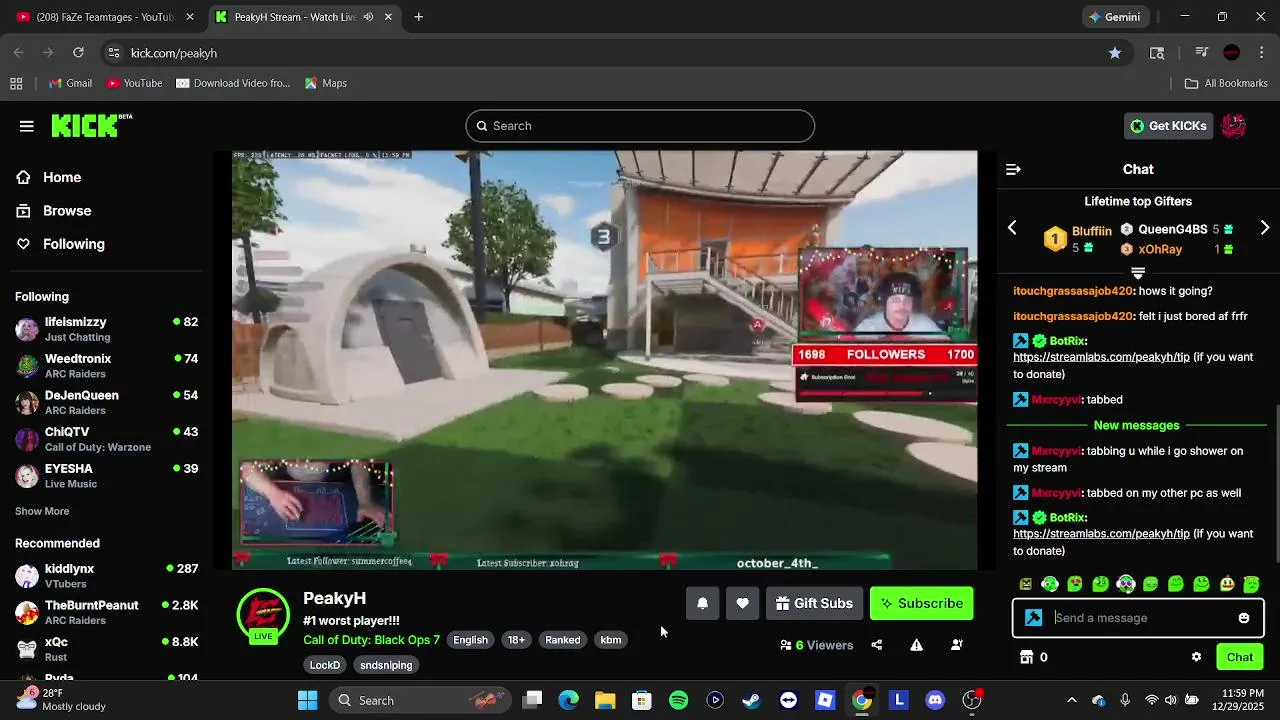Toggle the heart follow button

click(742, 603)
